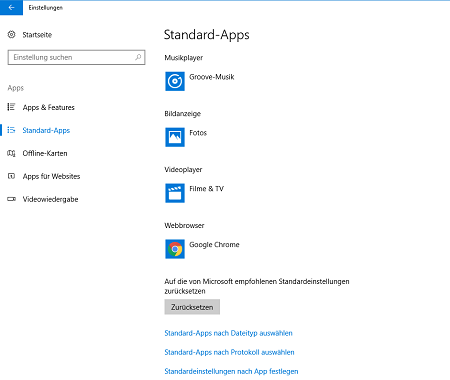
Task: Click the Webbrowser label
Action: [184, 226]
